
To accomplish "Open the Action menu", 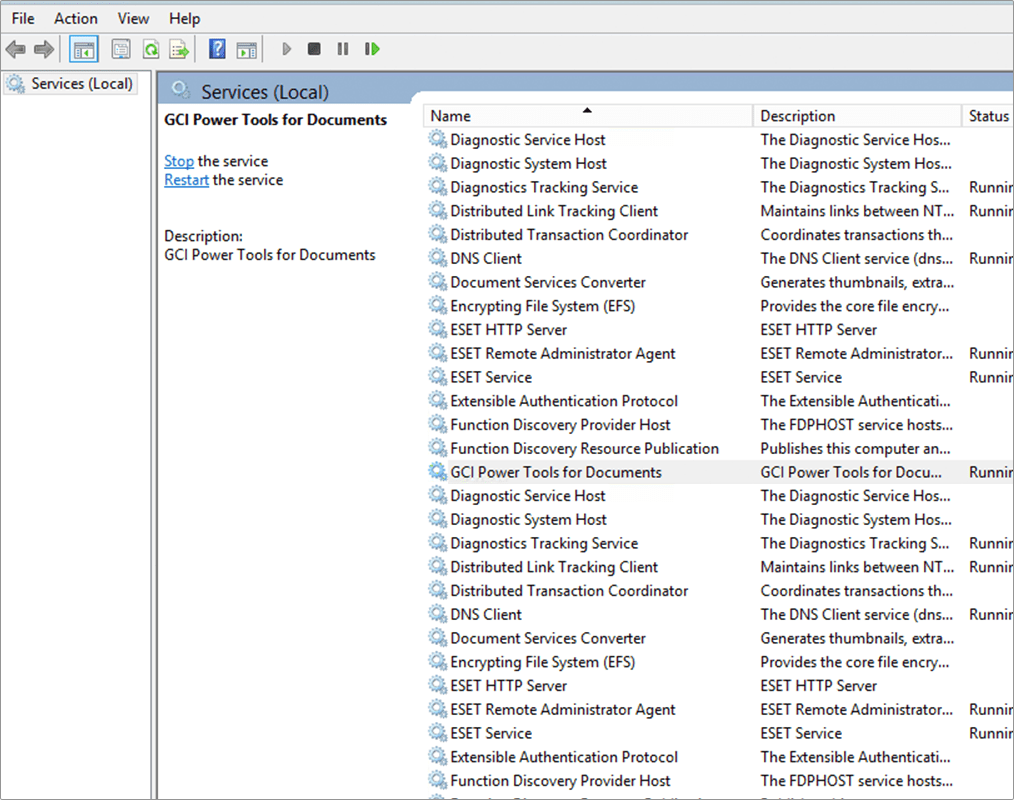I will (76, 19).
